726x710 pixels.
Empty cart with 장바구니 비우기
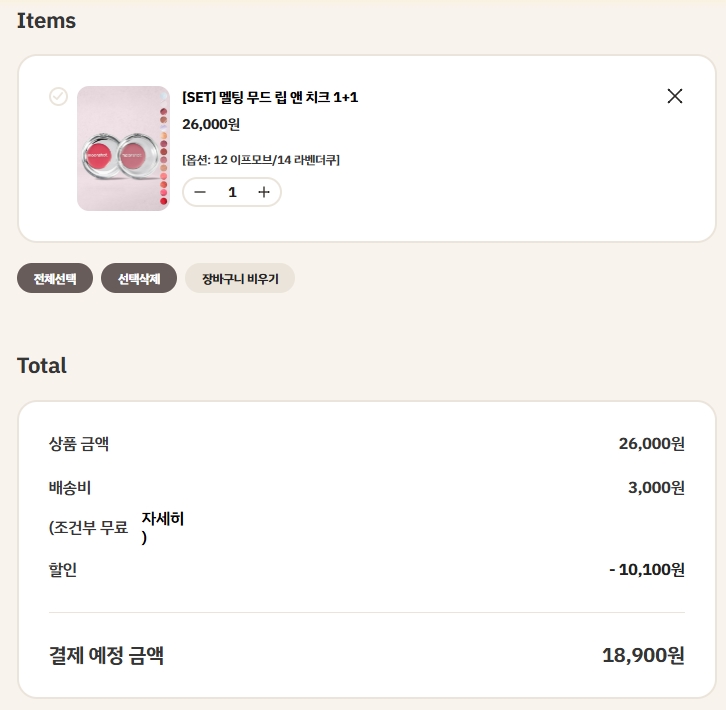(240, 278)
